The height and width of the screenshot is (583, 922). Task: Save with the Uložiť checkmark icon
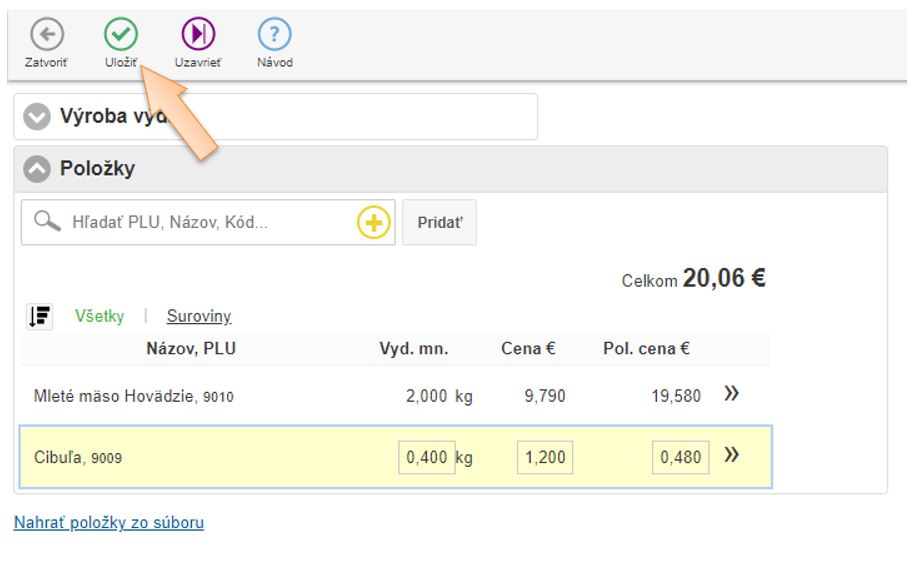120,35
